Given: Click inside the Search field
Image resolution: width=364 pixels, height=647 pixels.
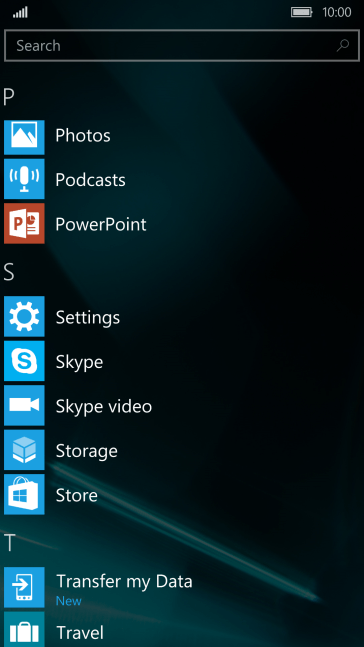Looking at the screenshot, I should coord(182,45).
